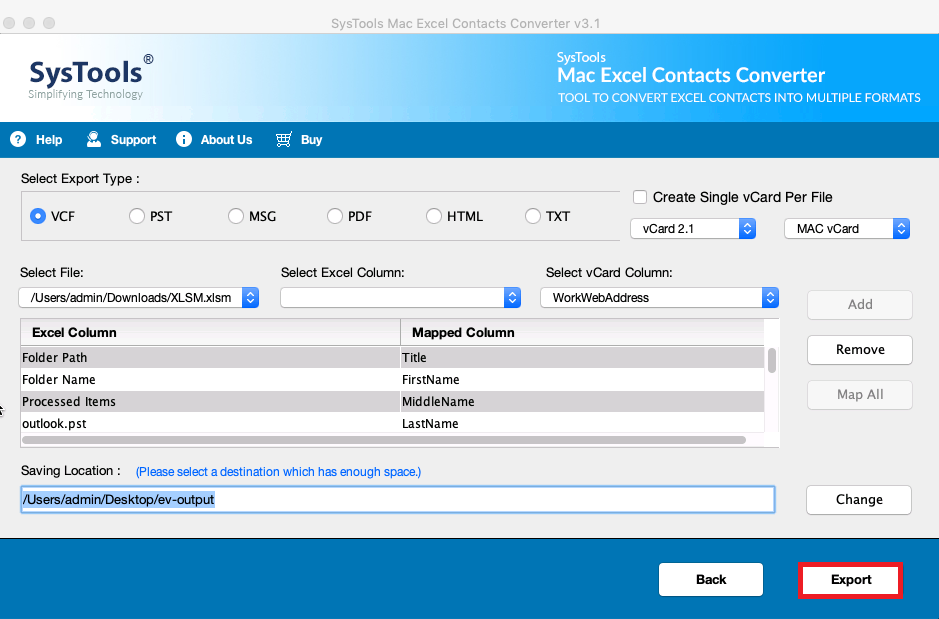Open the Help menu

tap(36, 139)
